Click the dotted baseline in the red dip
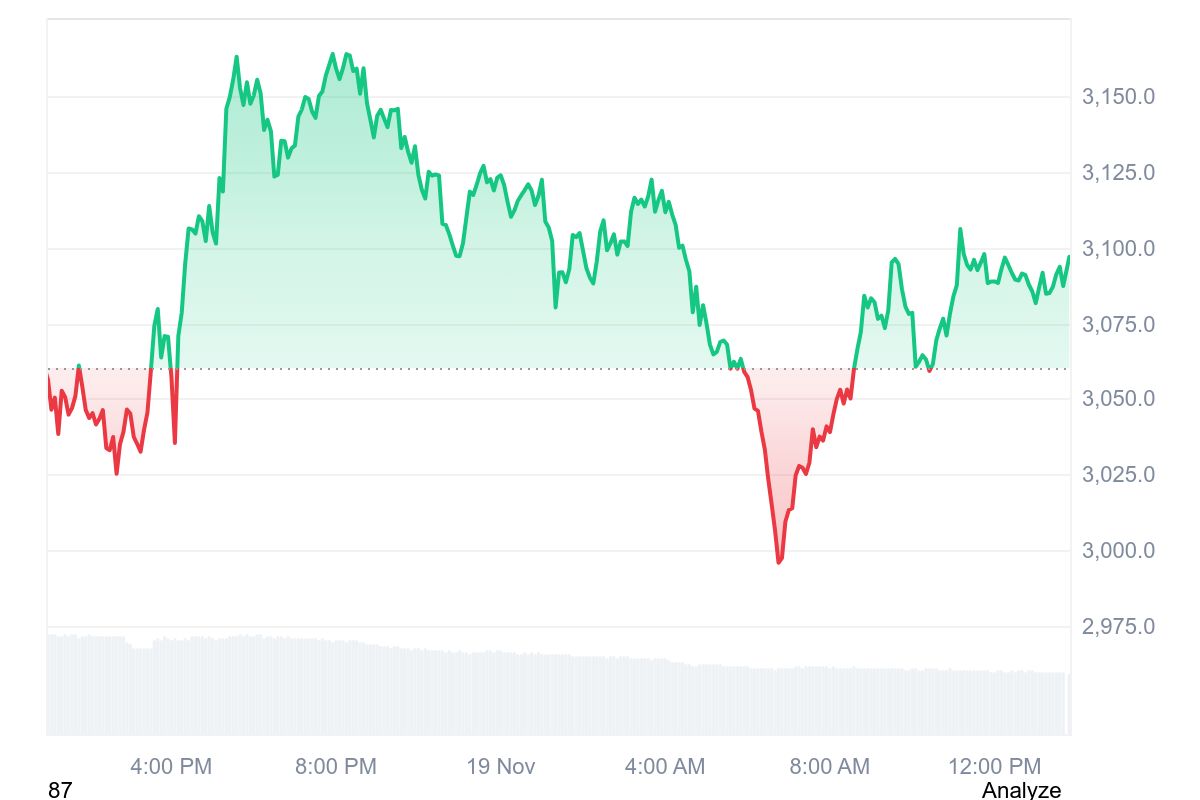 (x=800, y=369)
